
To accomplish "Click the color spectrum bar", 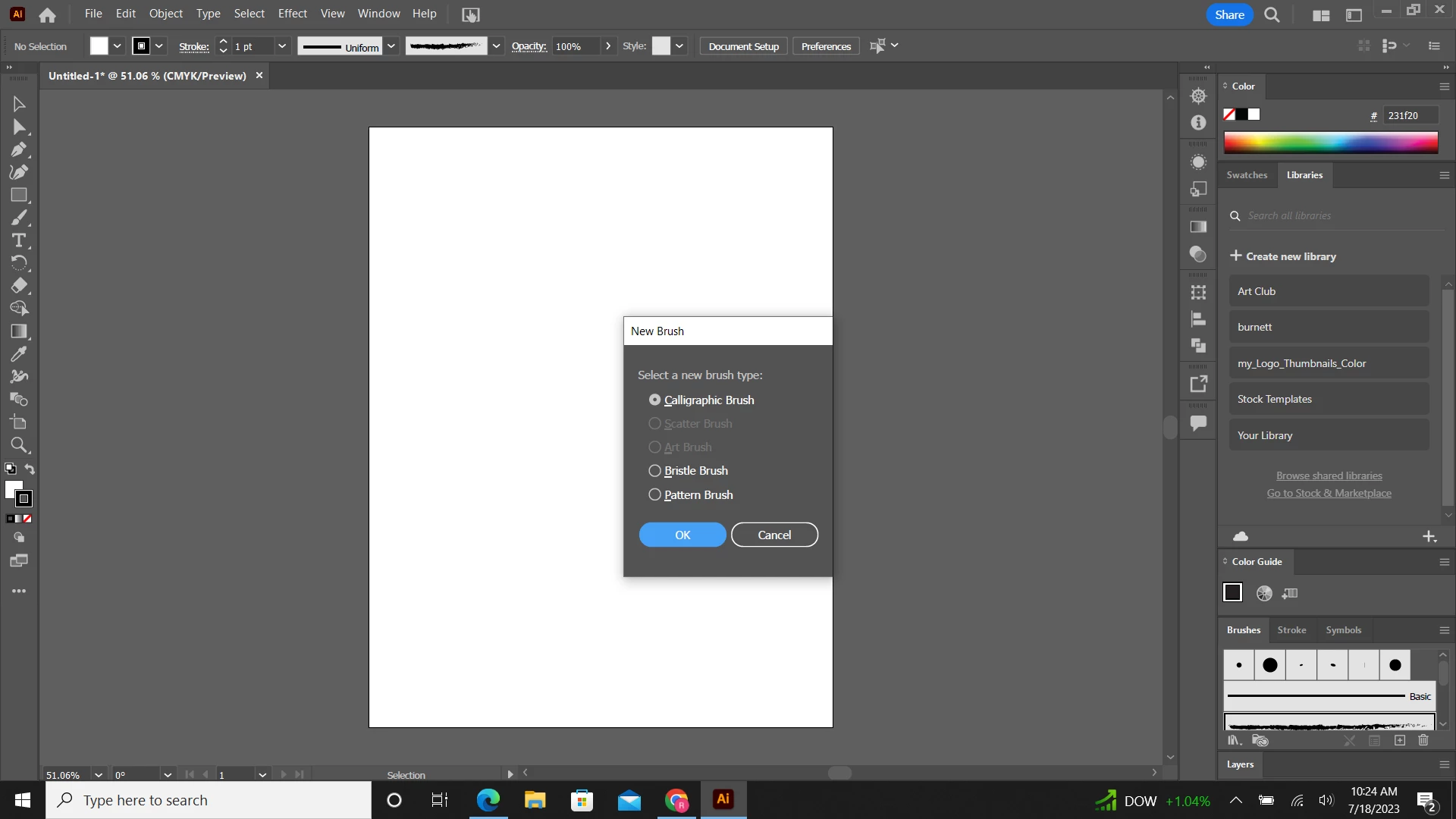I will click(1330, 143).
